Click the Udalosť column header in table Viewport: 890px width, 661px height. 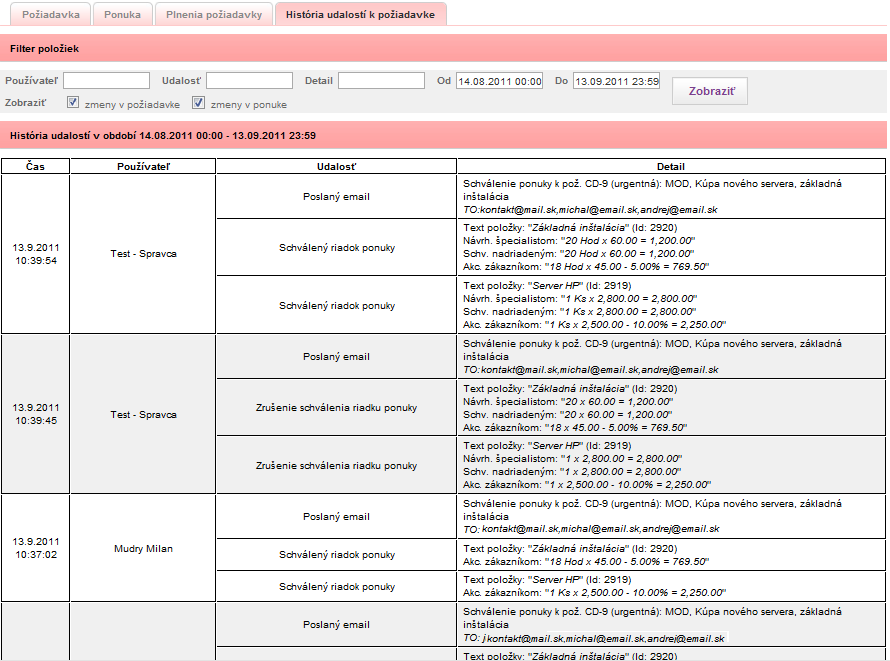click(x=336, y=166)
